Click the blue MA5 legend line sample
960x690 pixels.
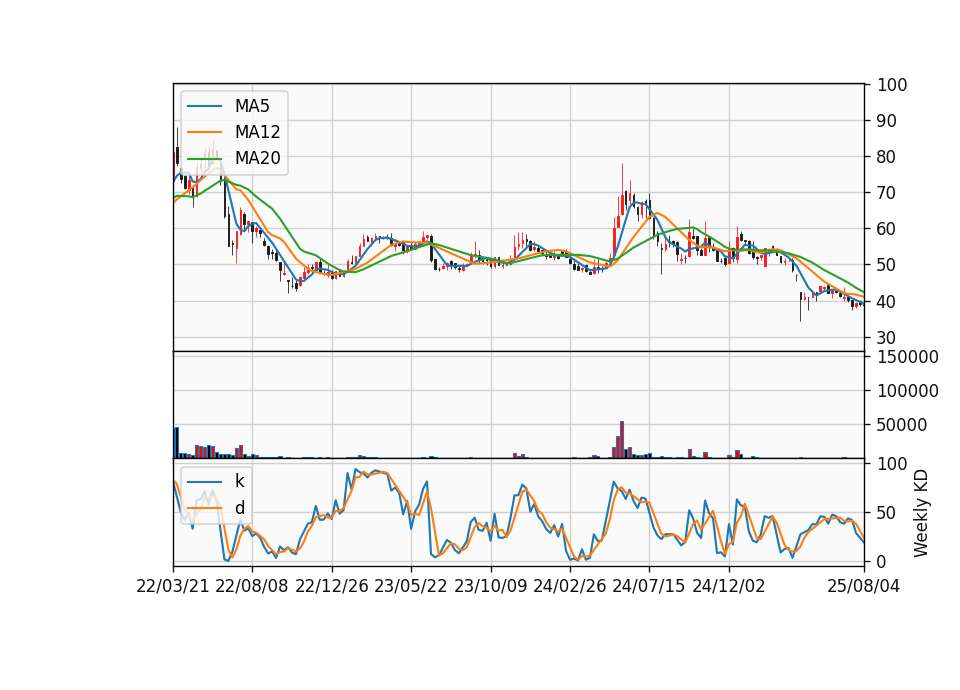click(x=204, y=106)
